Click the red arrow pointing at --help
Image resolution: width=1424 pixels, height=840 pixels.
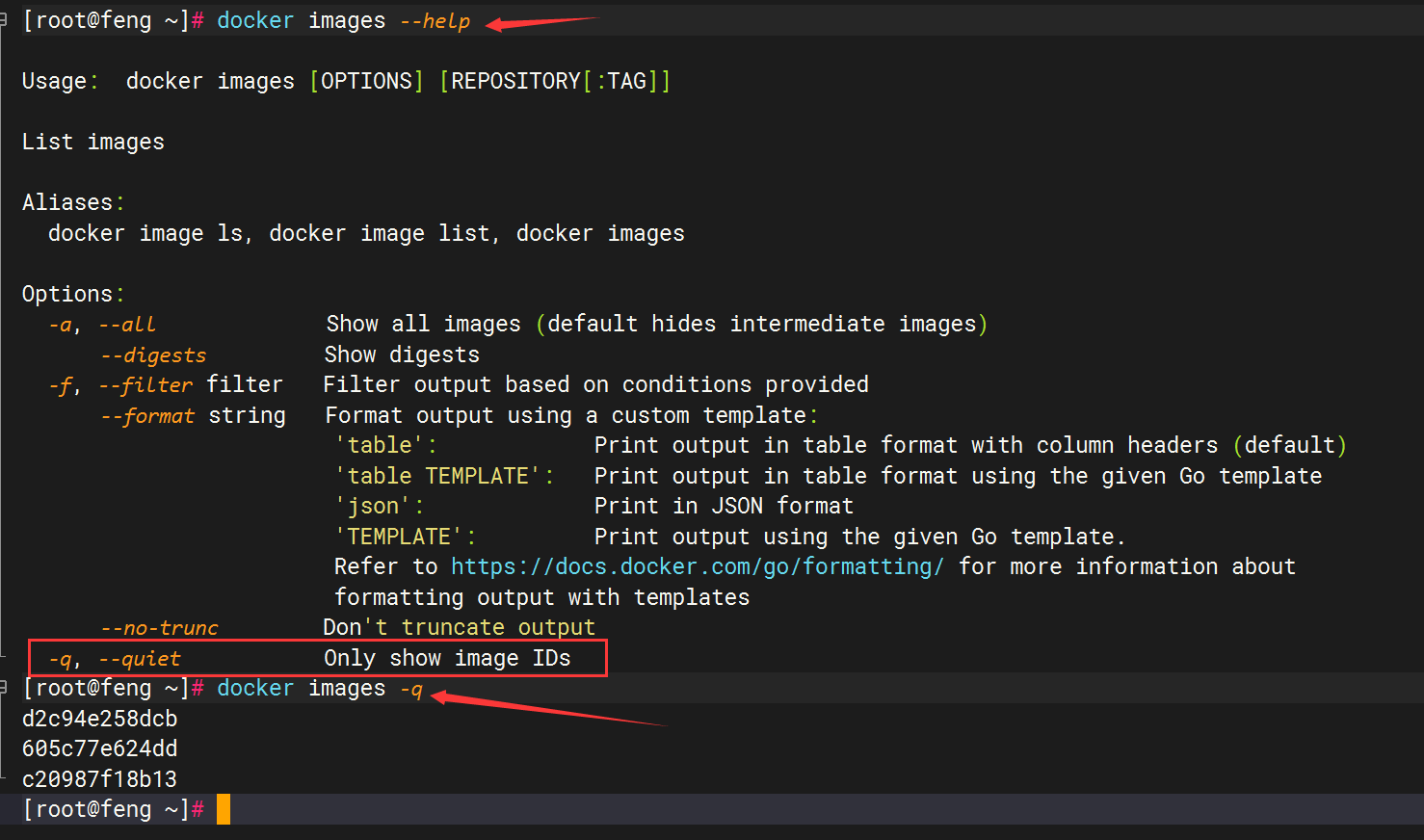tap(541, 22)
